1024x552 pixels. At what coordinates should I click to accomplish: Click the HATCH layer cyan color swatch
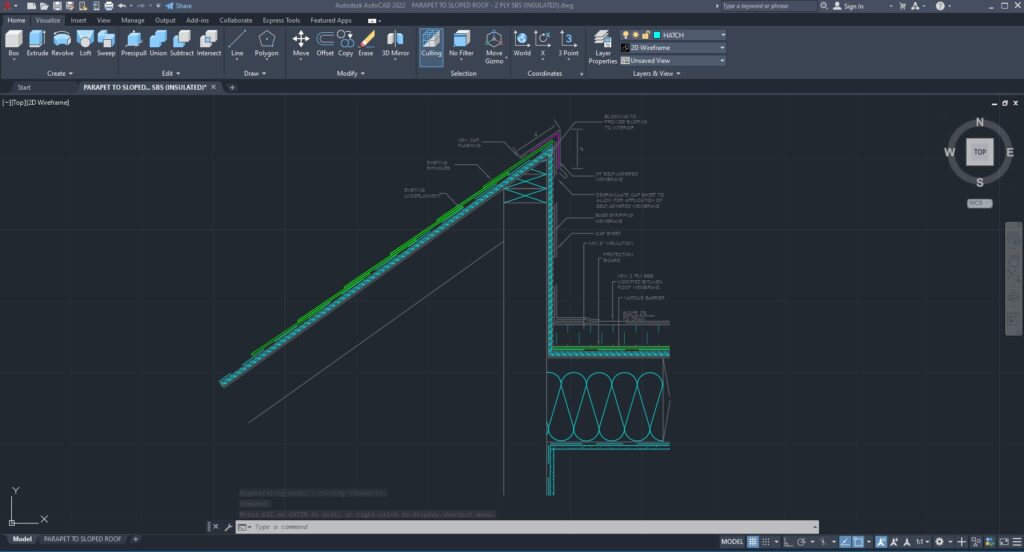coord(656,35)
